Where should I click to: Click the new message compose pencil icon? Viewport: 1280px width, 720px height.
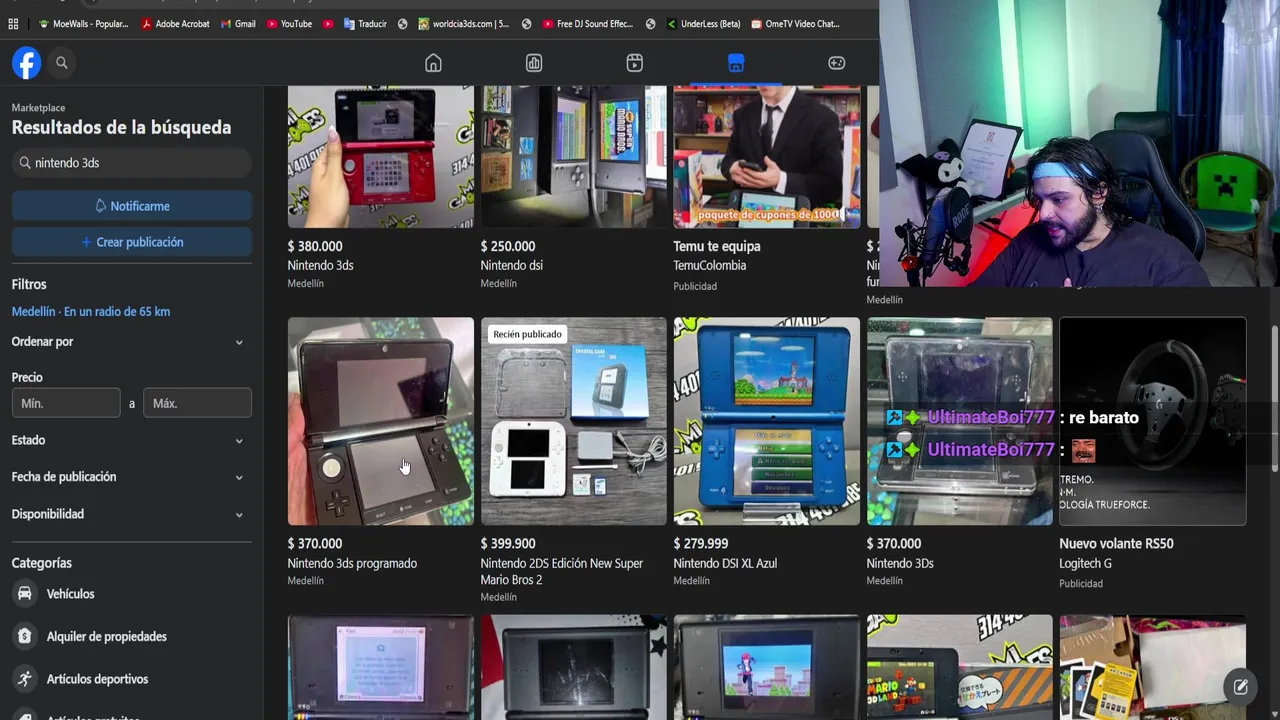(x=1241, y=687)
